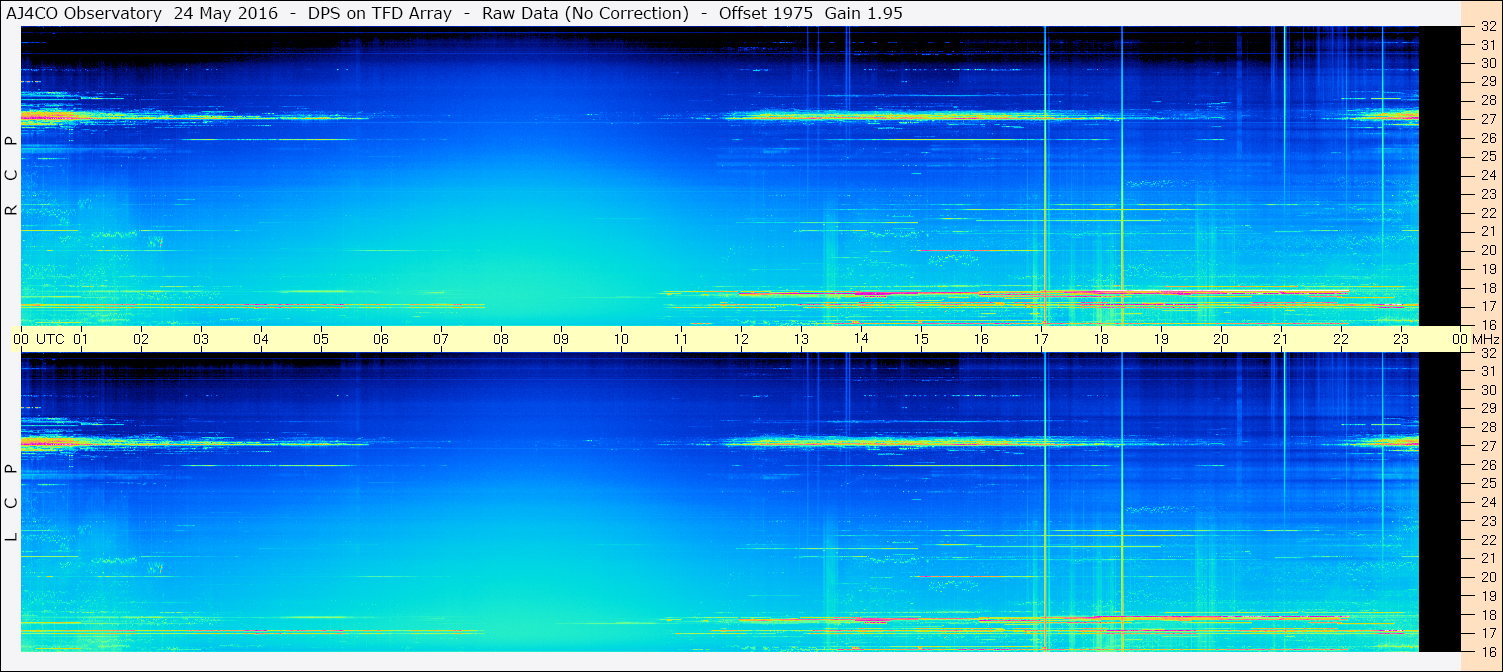Click Raw Data (No Correction) text
The width and height of the screenshot is (1503, 672).
click(585, 13)
